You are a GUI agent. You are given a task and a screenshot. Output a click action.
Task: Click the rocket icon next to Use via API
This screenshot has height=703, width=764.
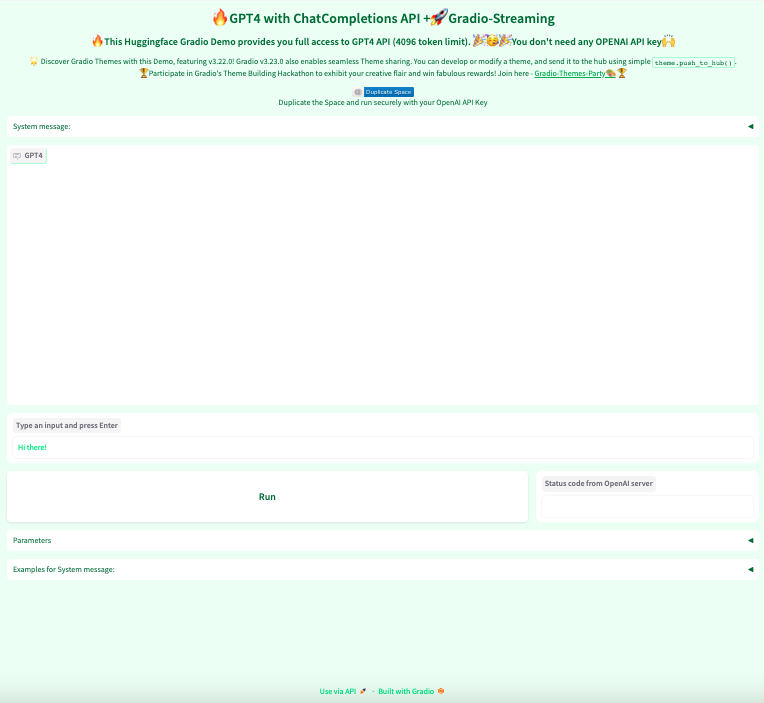click(363, 691)
